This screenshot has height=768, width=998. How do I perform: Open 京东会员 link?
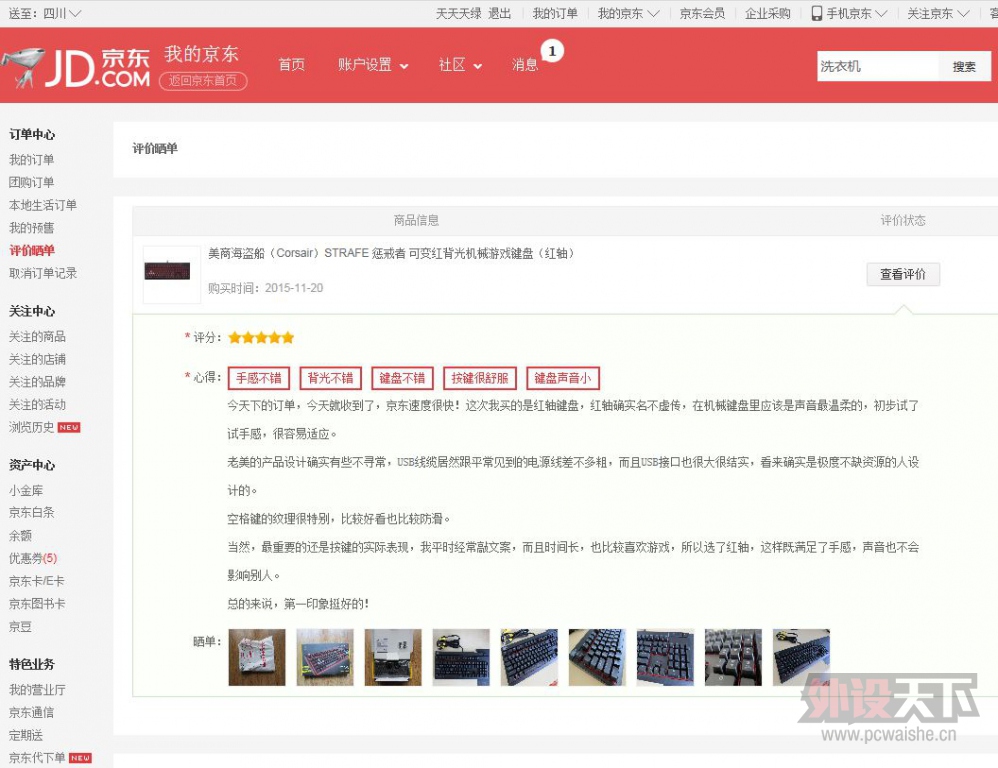tap(702, 13)
